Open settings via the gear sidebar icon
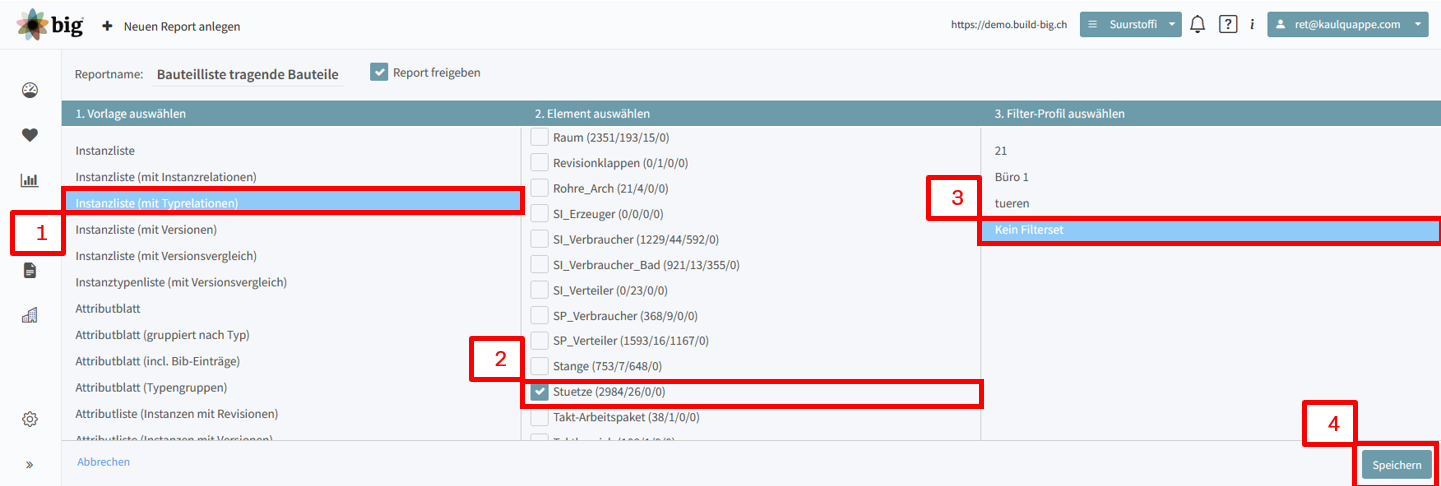Image resolution: width=1441 pixels, height=486 pixels. (30, 419)
